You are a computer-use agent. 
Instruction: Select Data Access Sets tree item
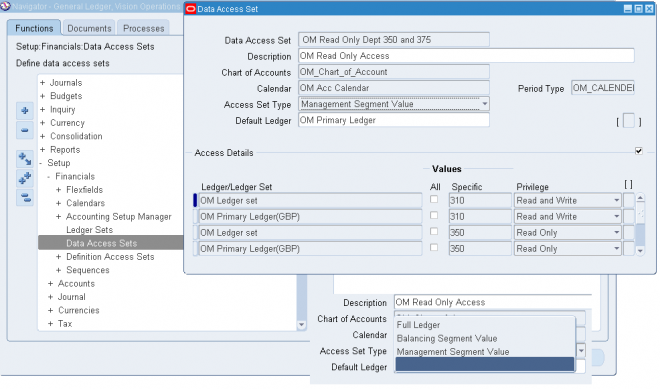tap(101, 243)
